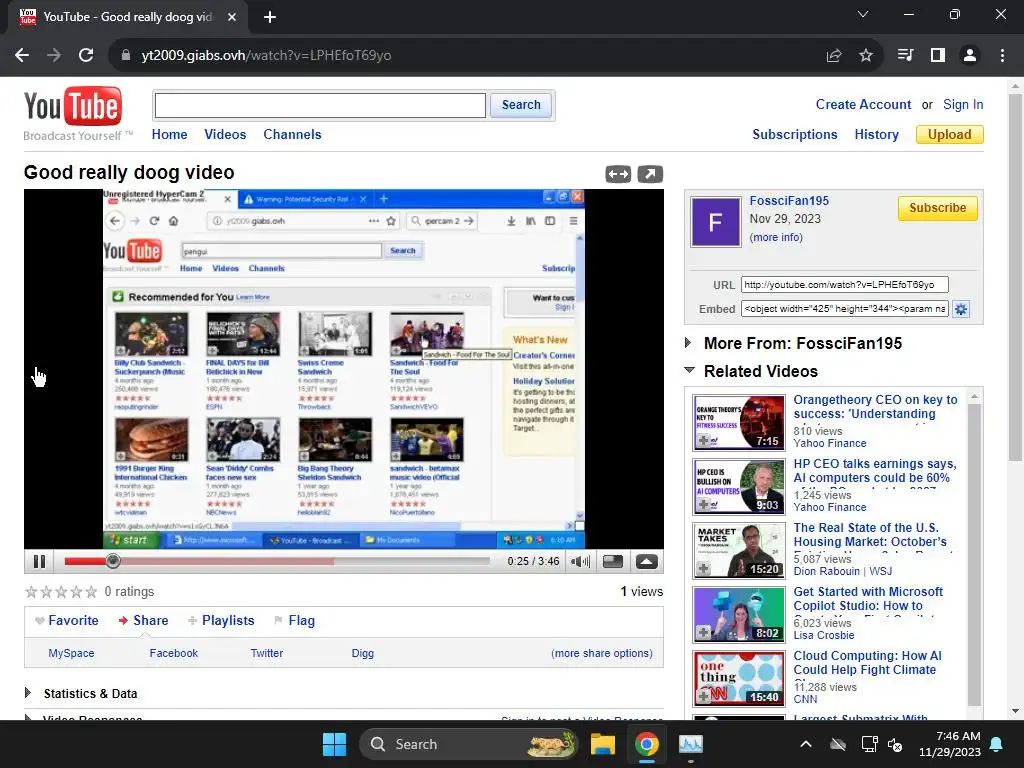Viewport: 1024px width, 768px height.
Task: Go back in Chrome
Action: coord(22,56)
